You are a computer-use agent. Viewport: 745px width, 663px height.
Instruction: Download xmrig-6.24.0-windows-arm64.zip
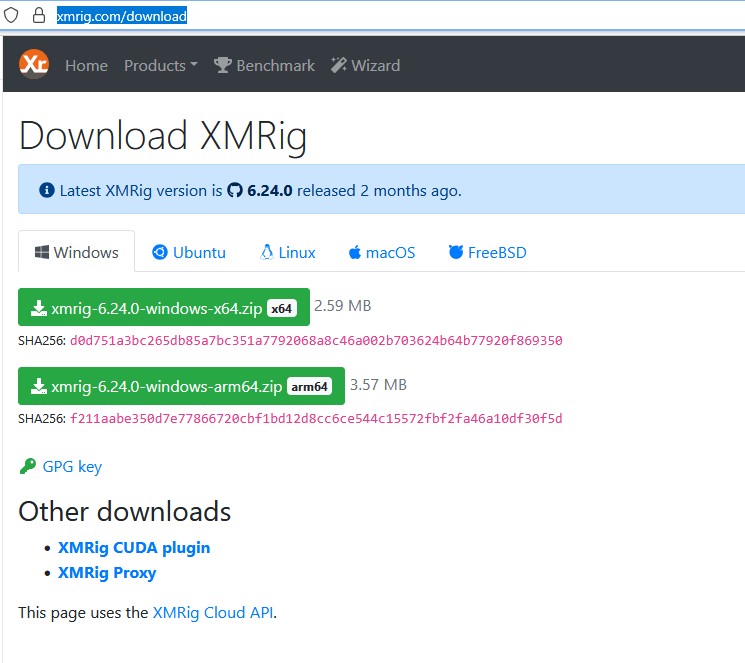(181, 386)
